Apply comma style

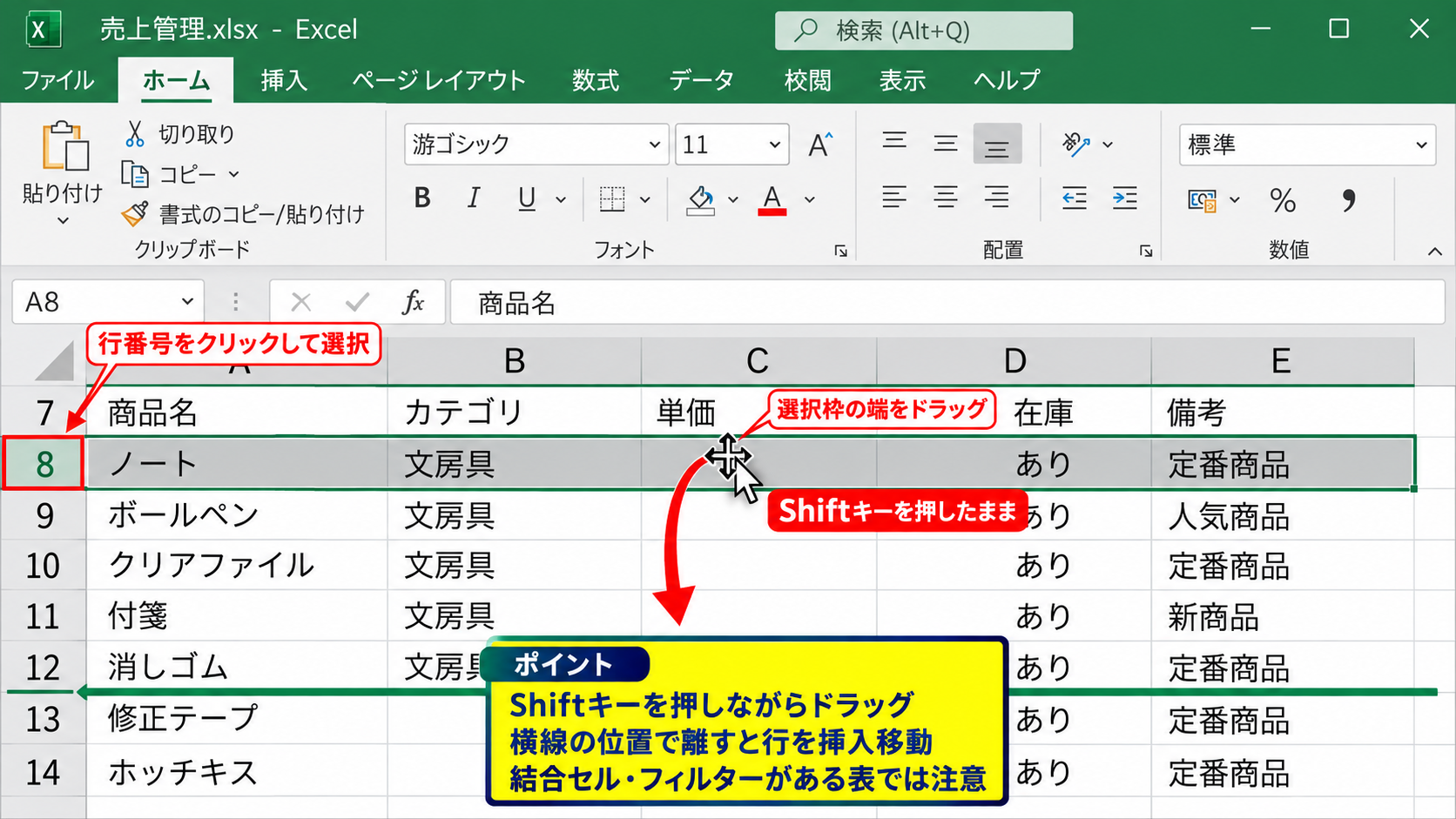point(1348,201)
